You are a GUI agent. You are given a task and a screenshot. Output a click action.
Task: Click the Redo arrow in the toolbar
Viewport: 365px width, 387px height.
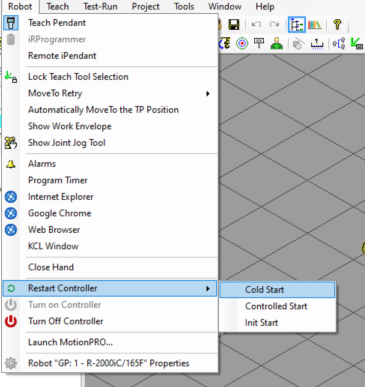(x=274, y=25)
